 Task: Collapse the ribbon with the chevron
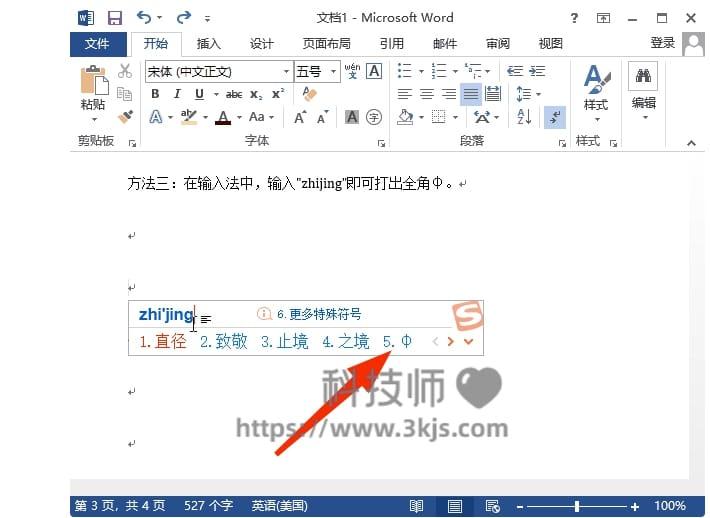(691, 143)
